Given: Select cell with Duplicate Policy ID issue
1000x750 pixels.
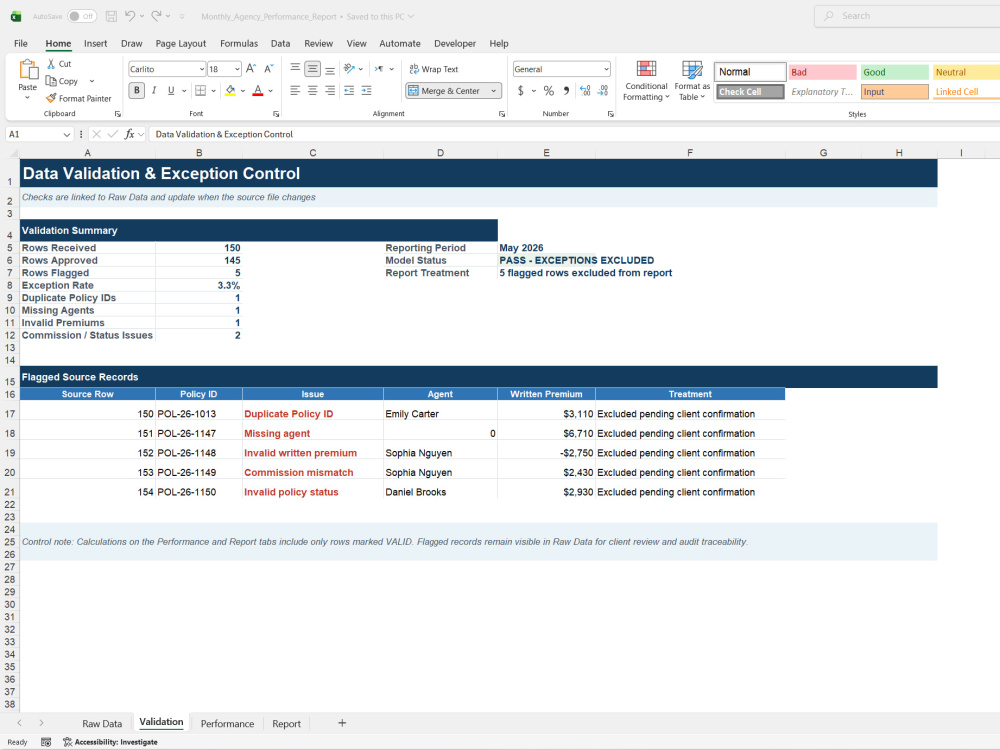Looking at the screenshot, I should 312,413.
